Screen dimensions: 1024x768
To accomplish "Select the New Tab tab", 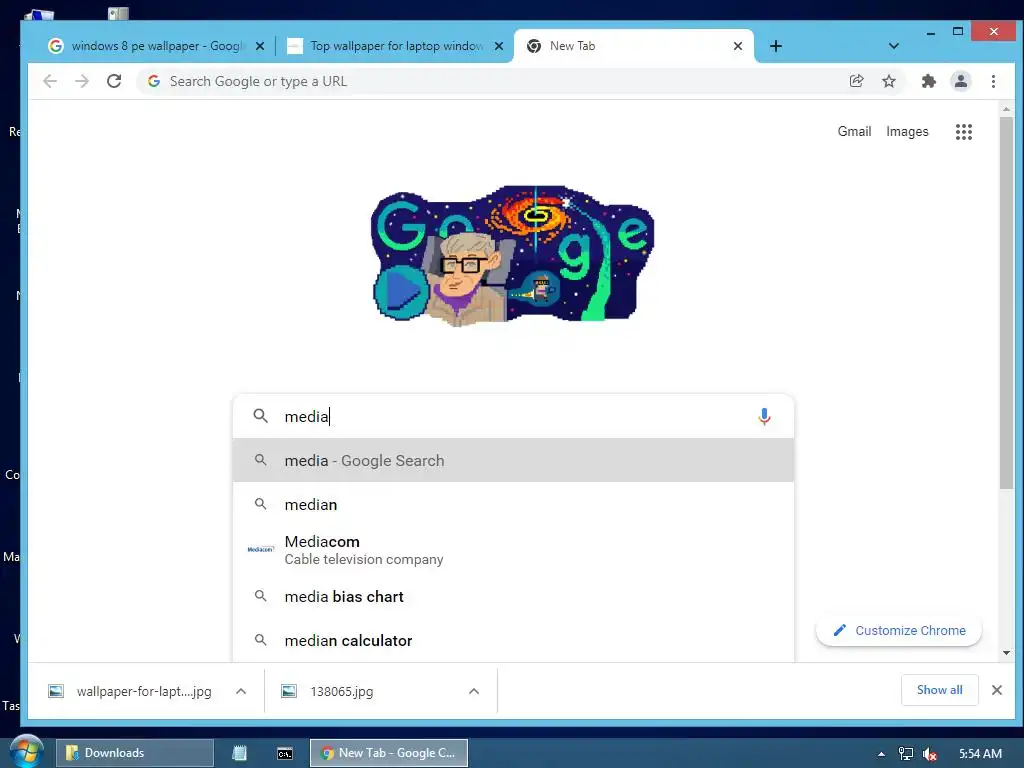I will [x=633, y=46].
